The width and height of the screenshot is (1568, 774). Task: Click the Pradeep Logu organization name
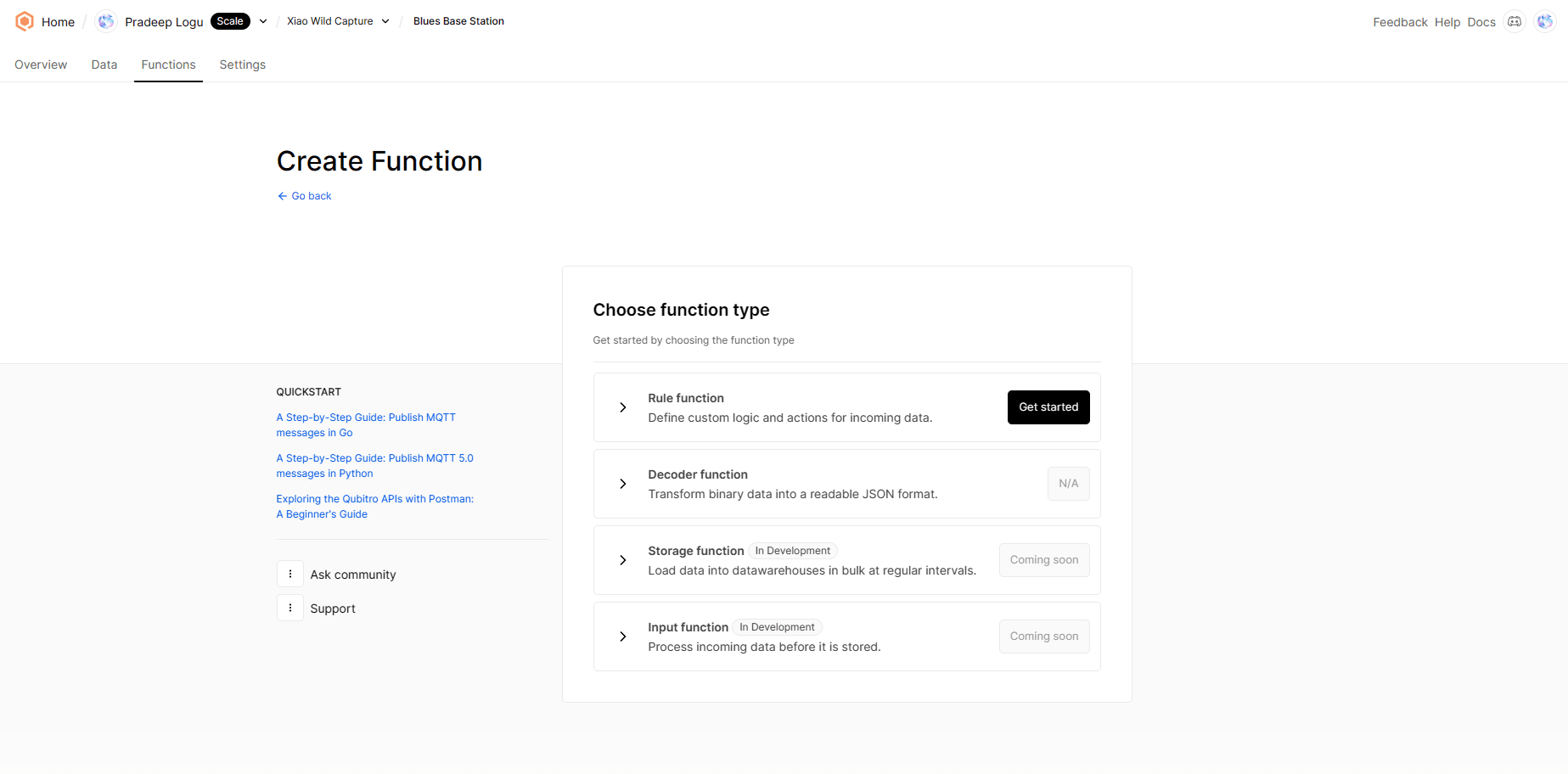(x=164, y=22)
